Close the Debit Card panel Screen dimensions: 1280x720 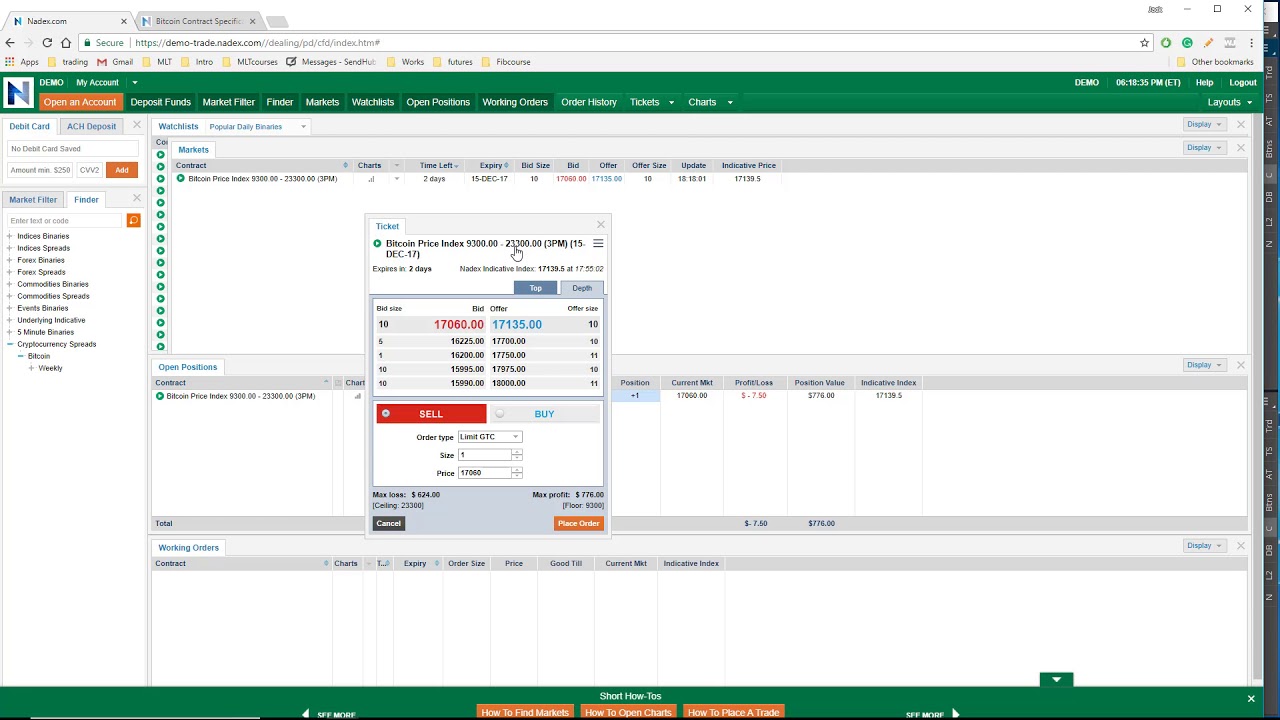click(x=137, y=125)
